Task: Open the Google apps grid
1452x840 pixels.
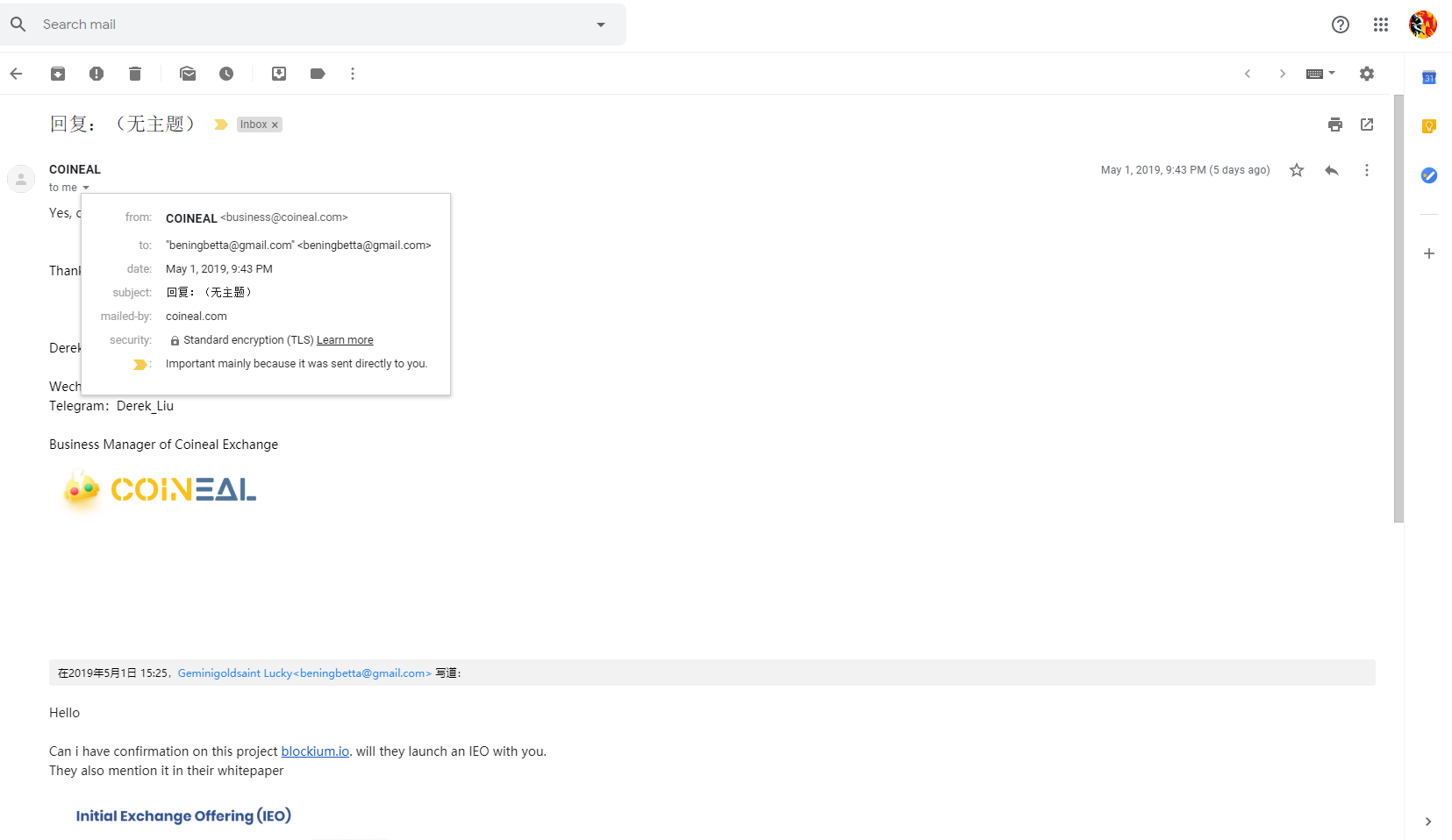Action: (1381, 25)
